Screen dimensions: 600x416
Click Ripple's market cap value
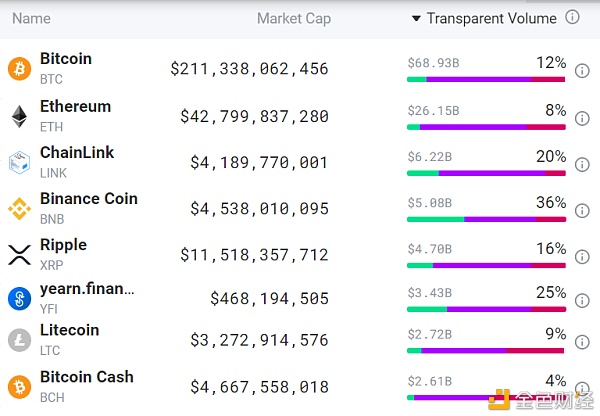(254, 255)
